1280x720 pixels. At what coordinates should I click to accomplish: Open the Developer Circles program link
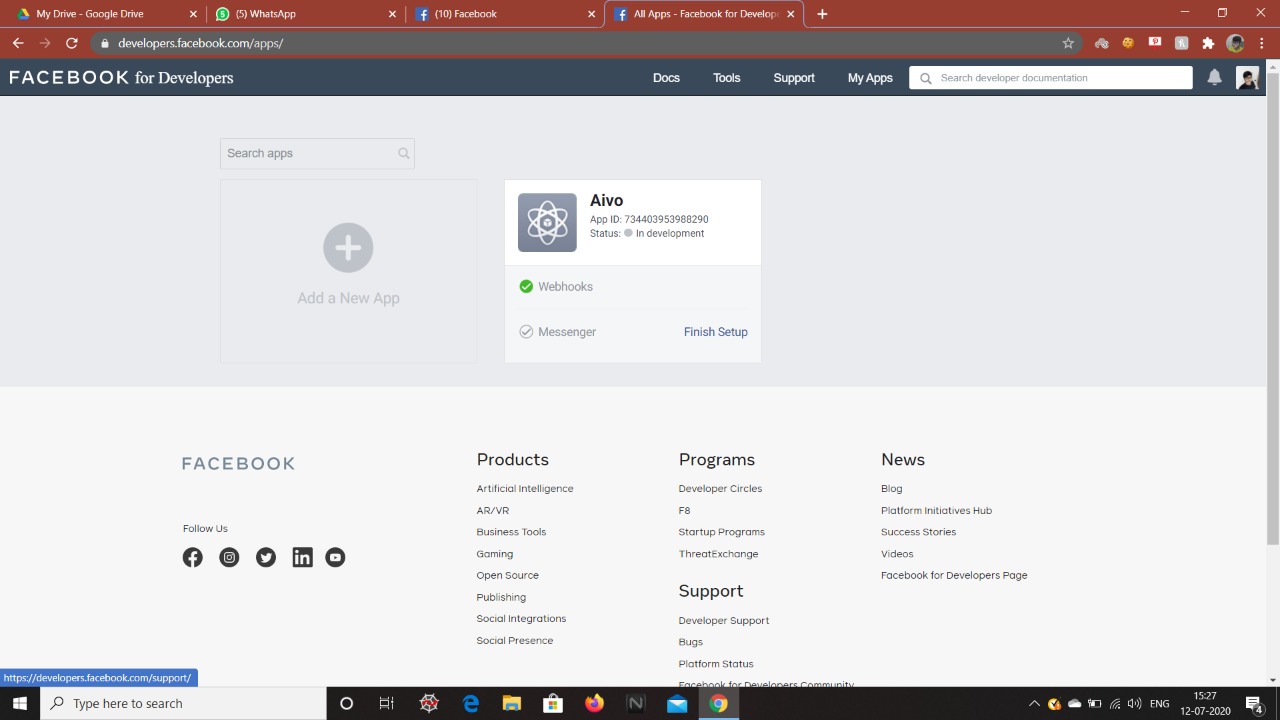click(720, 489)
